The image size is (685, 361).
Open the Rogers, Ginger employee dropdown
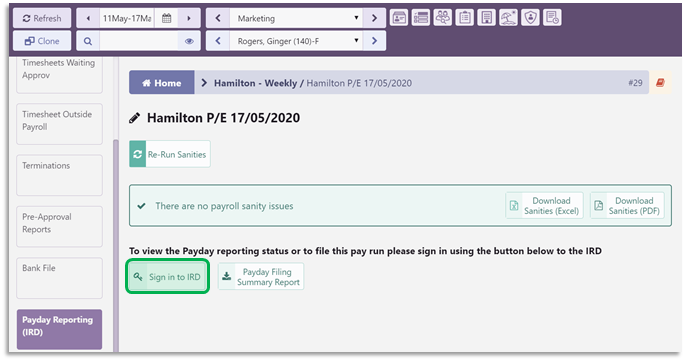coord(296,41)
